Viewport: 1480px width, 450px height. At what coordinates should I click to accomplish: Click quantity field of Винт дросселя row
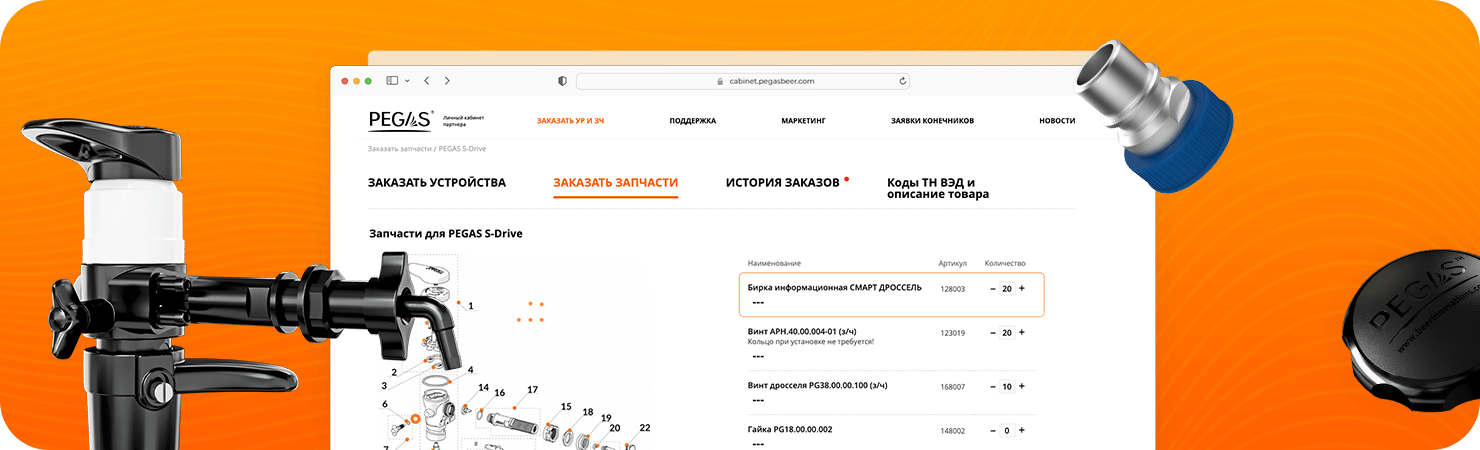point(1007,386)
